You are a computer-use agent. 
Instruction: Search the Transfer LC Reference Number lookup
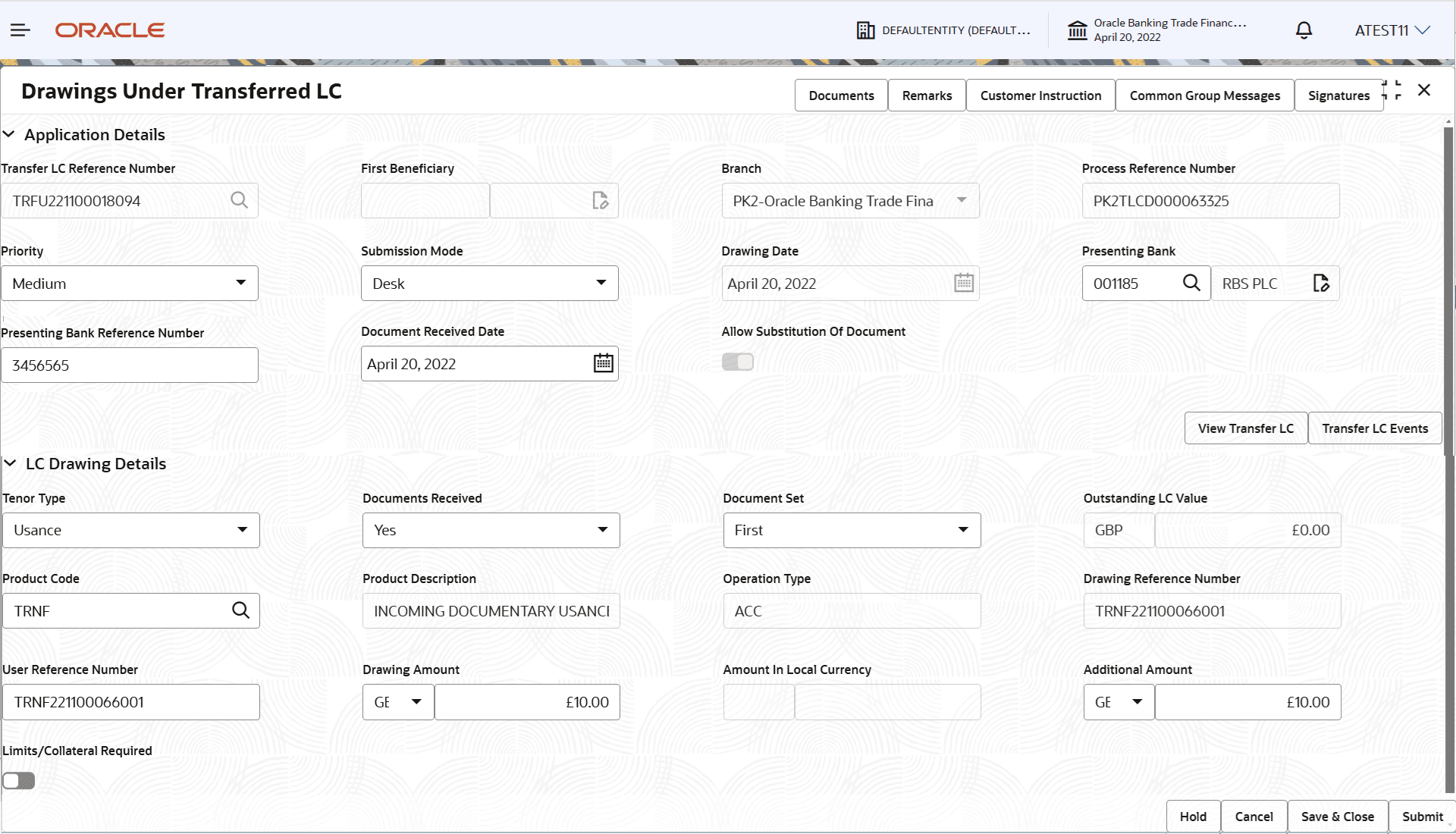240,200
